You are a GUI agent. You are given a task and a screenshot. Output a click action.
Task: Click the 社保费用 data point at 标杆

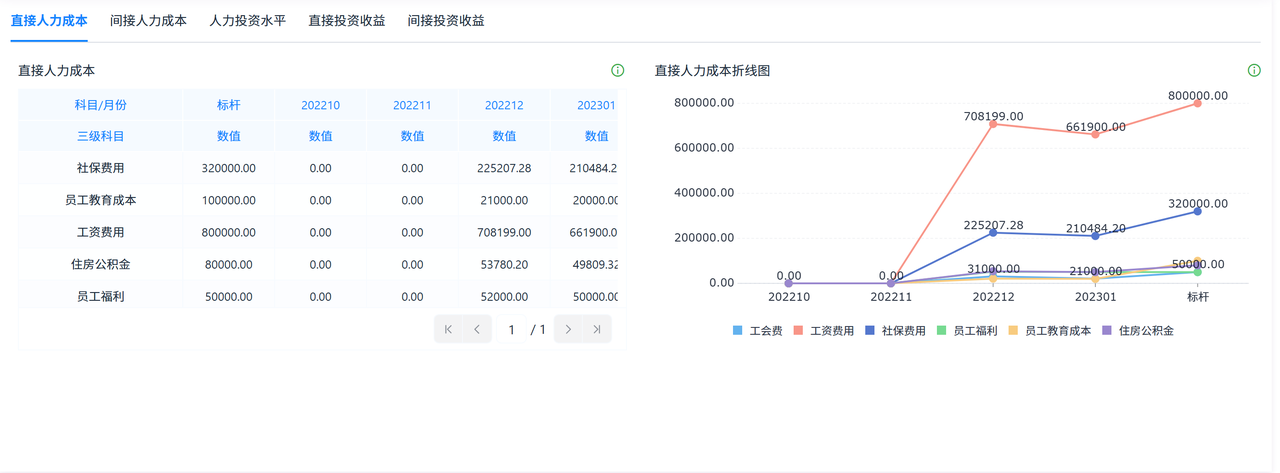tap(1197, 211)
